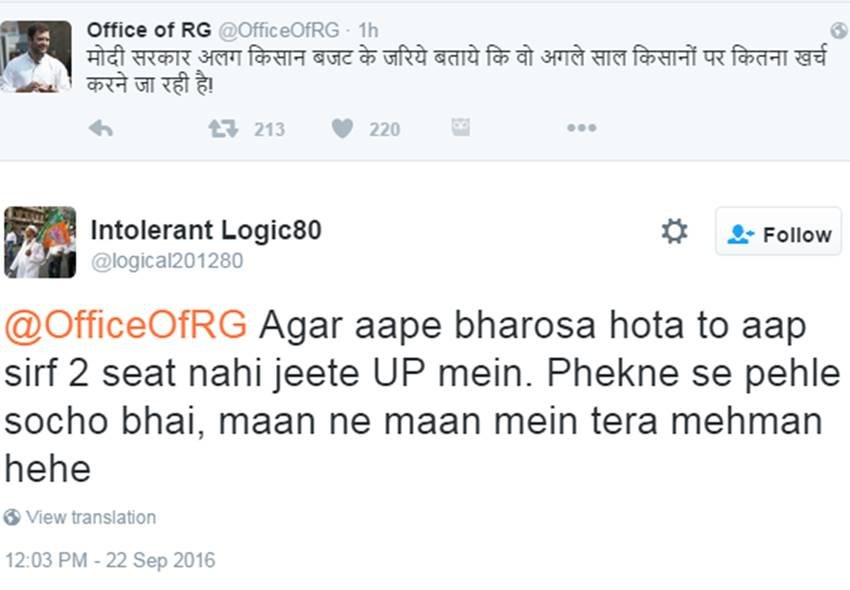Open the gear settings menu beside Follow
Screen dimensions: 850x590
[674, 232]
